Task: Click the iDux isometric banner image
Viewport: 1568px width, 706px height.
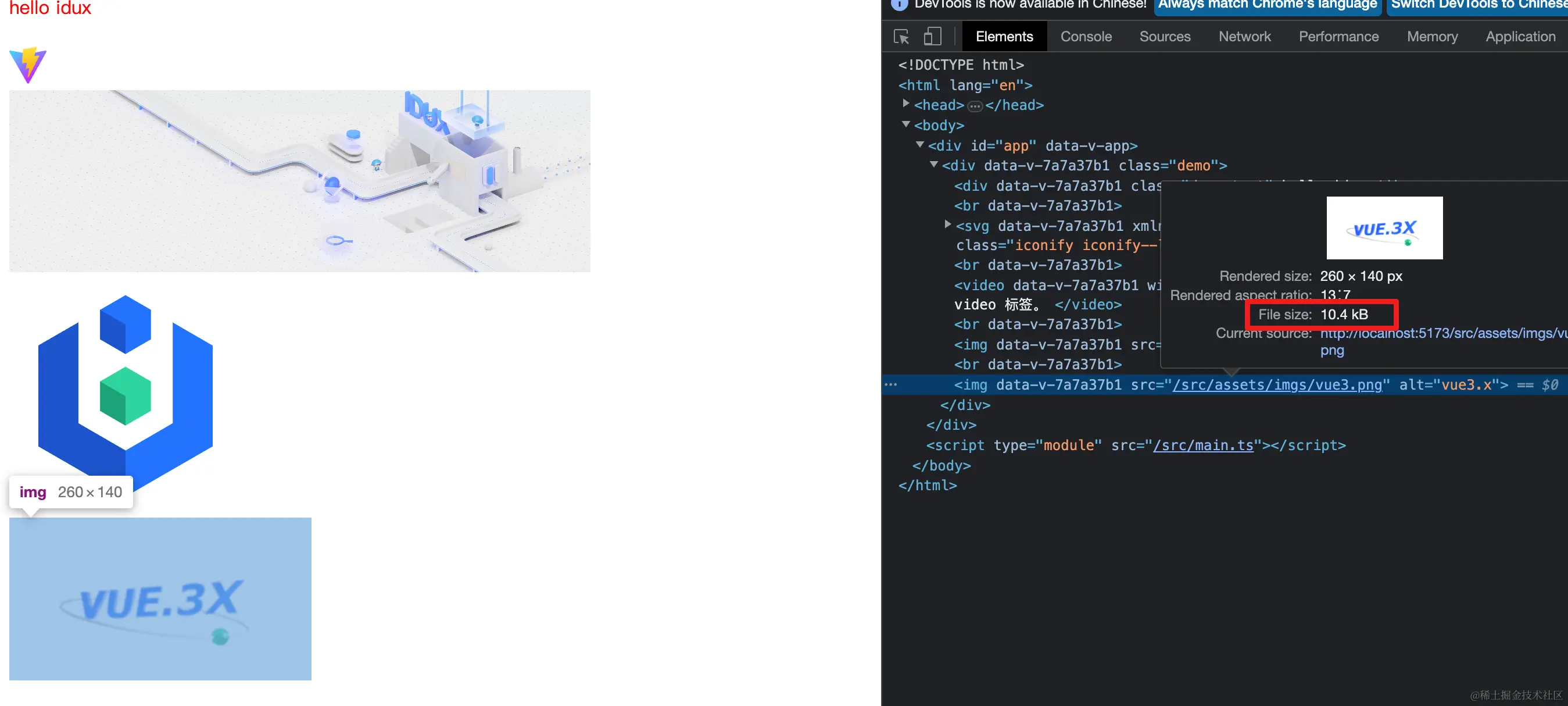Action: (x=299, y=181)
